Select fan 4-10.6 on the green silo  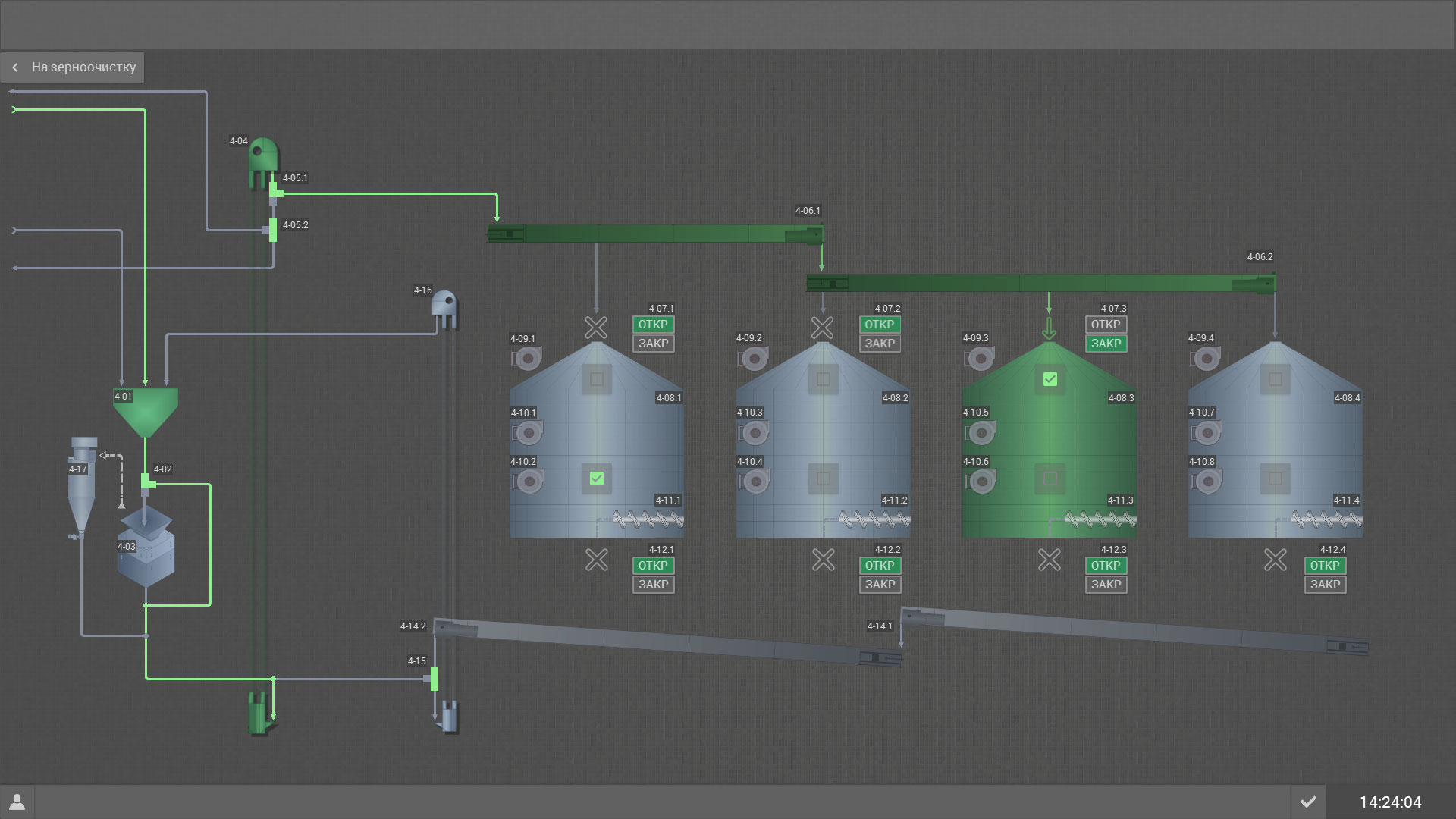point(981,481)
